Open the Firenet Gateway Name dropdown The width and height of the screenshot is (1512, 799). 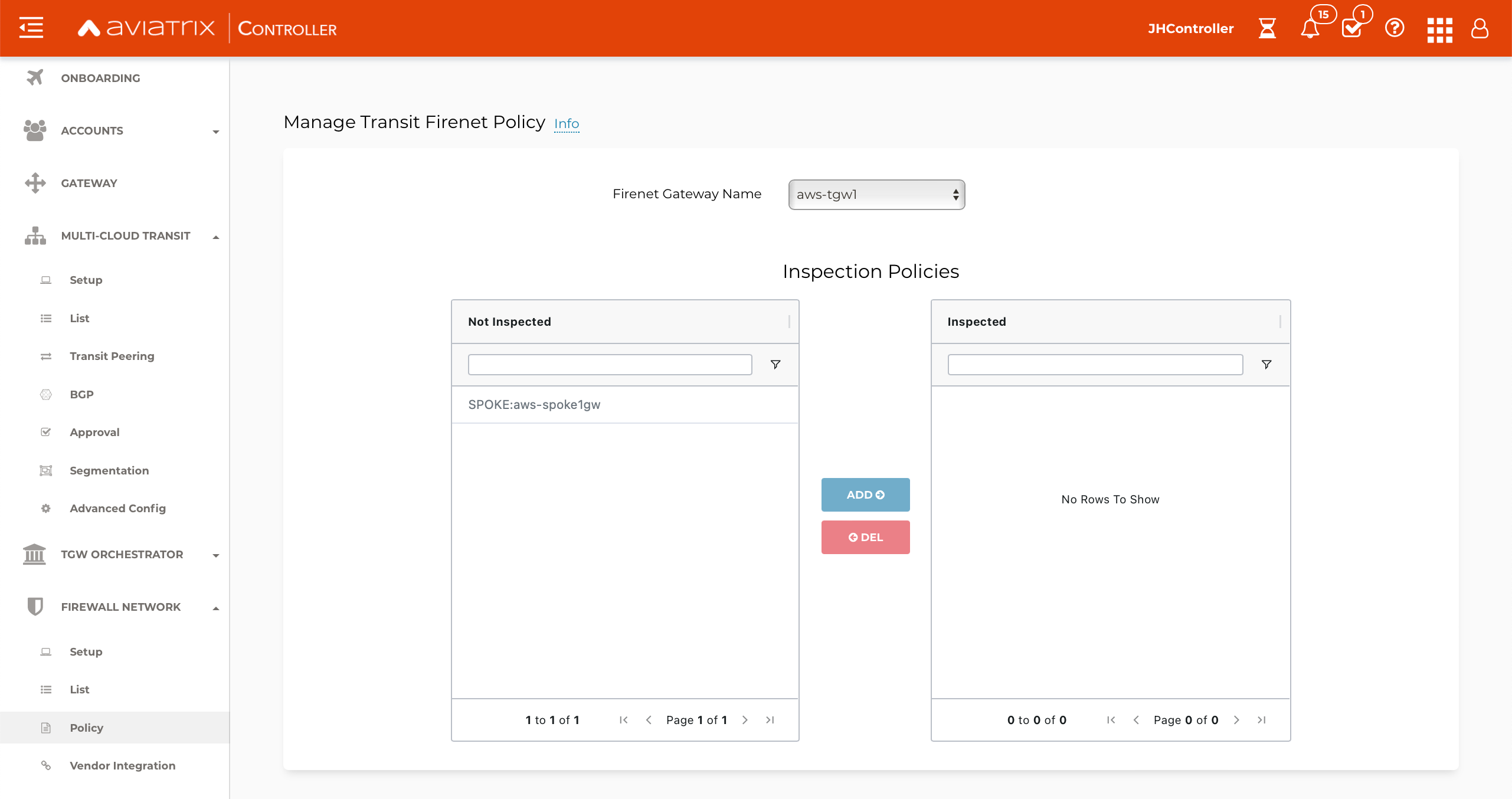876,195
